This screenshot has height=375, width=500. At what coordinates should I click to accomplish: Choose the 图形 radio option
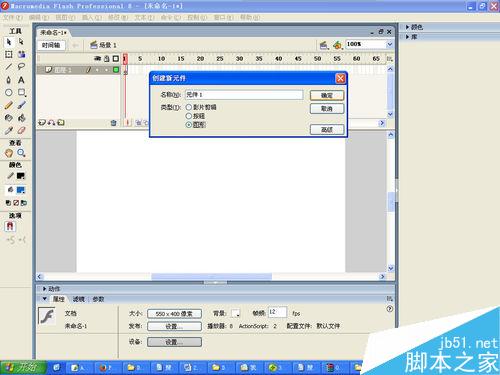[189, 125]
